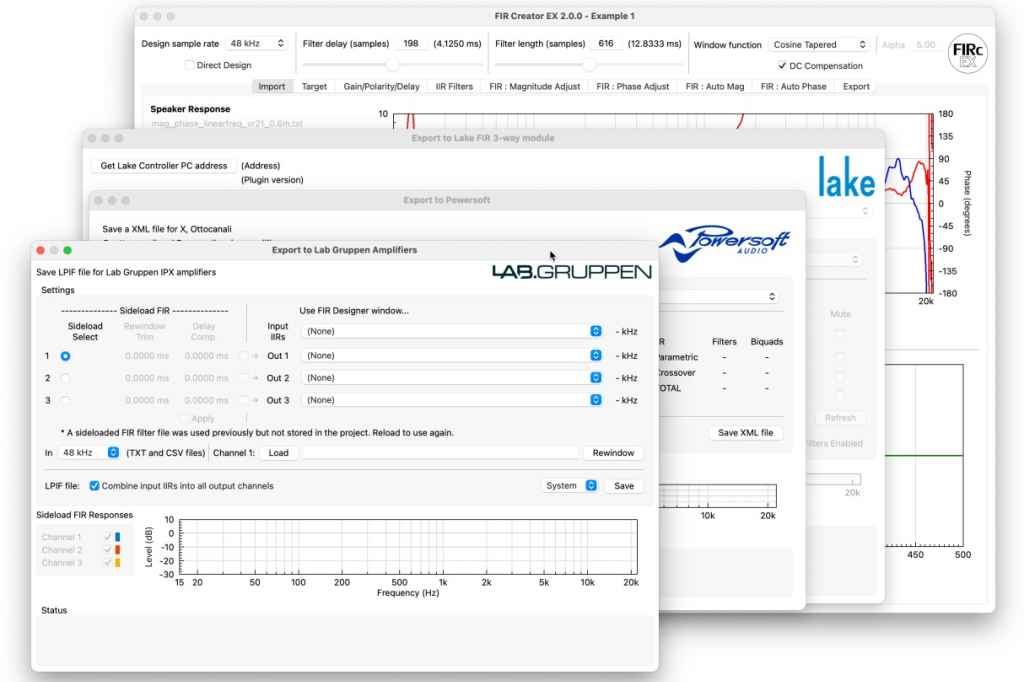Select Sideload radio button for row 3
This screenshot has height=682, width=1024.
tap(65, 400)
